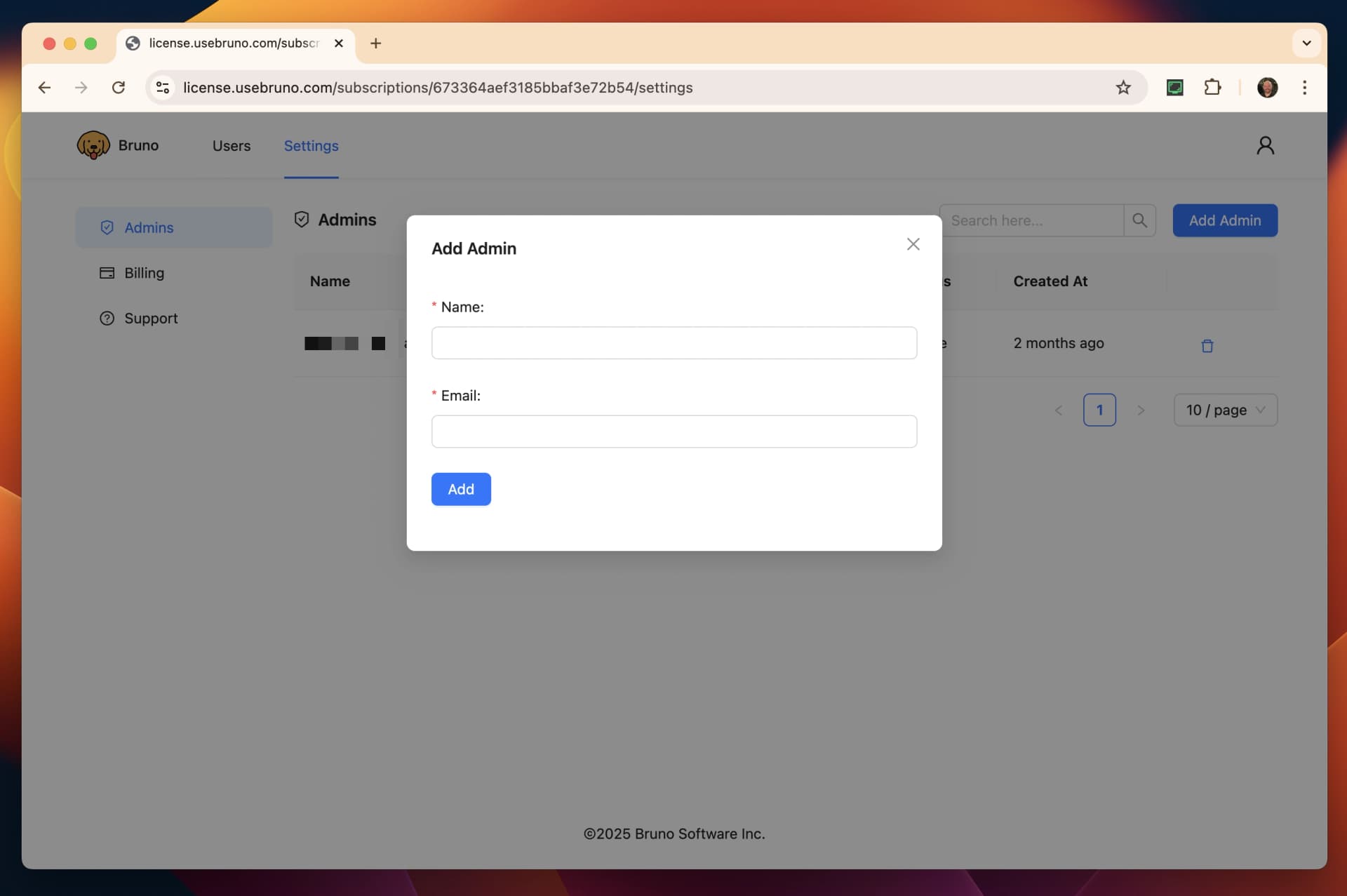Click the Name input field
Image resolution: width=1347 pixels, height=896 pixels.
[x=673, y=343]
